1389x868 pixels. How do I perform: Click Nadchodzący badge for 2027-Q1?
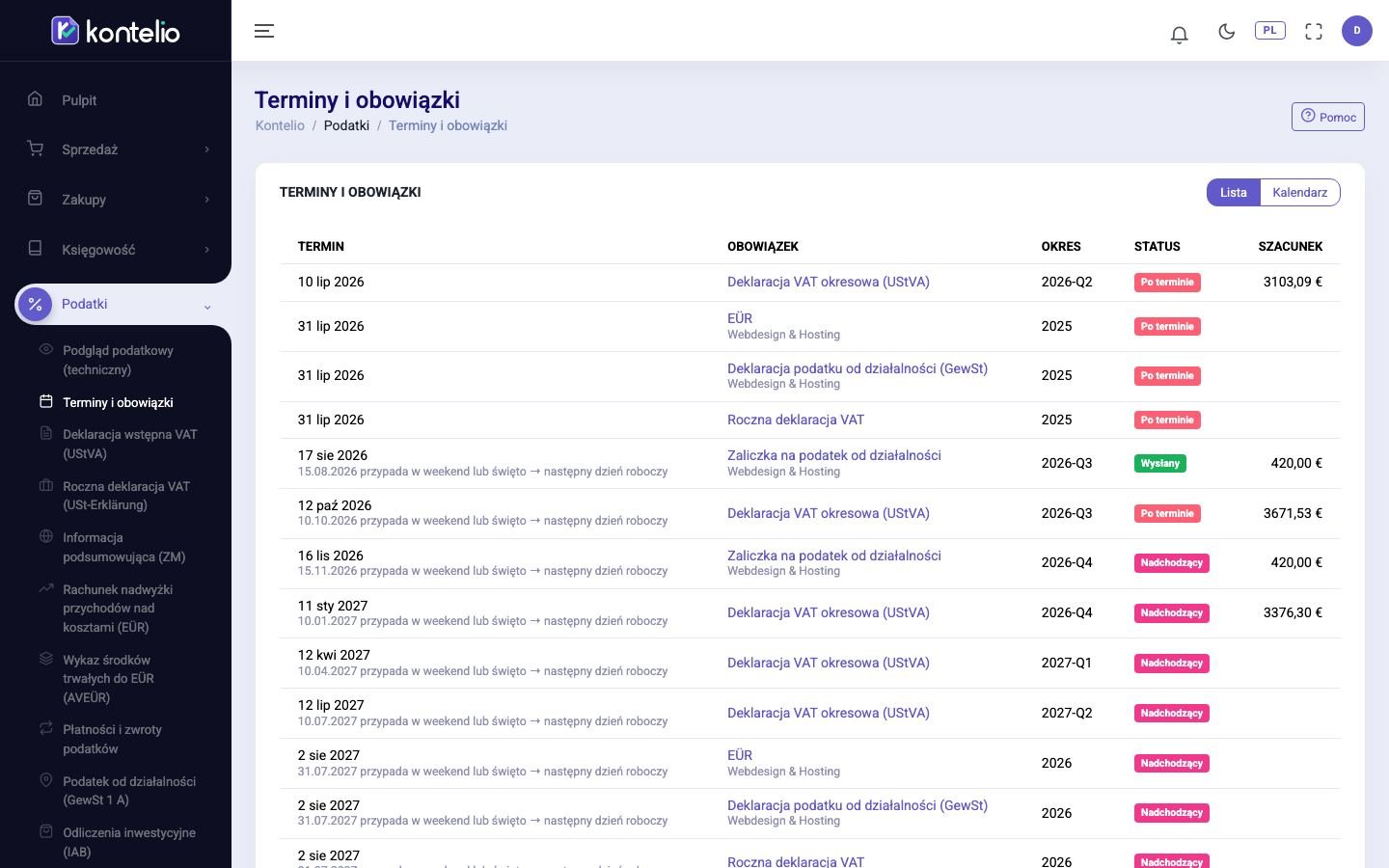[x=1172, y=664]
